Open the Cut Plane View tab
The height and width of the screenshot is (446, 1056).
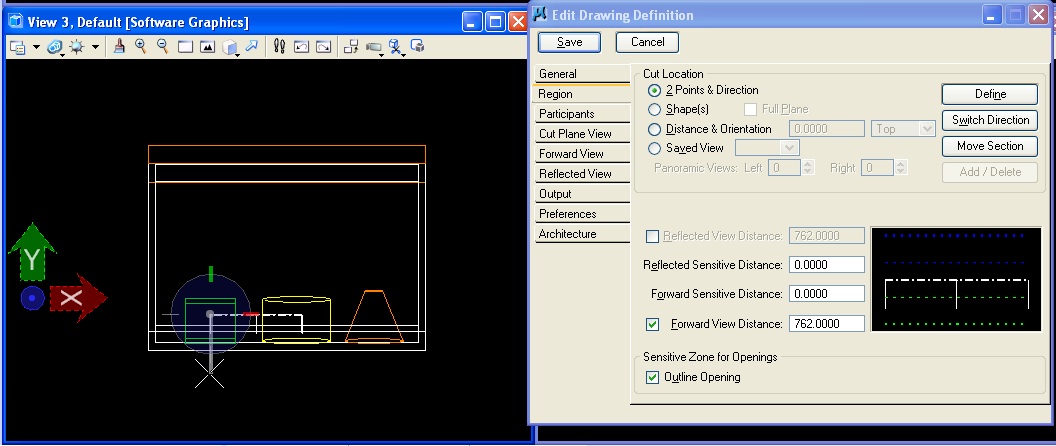coord(581,134)
